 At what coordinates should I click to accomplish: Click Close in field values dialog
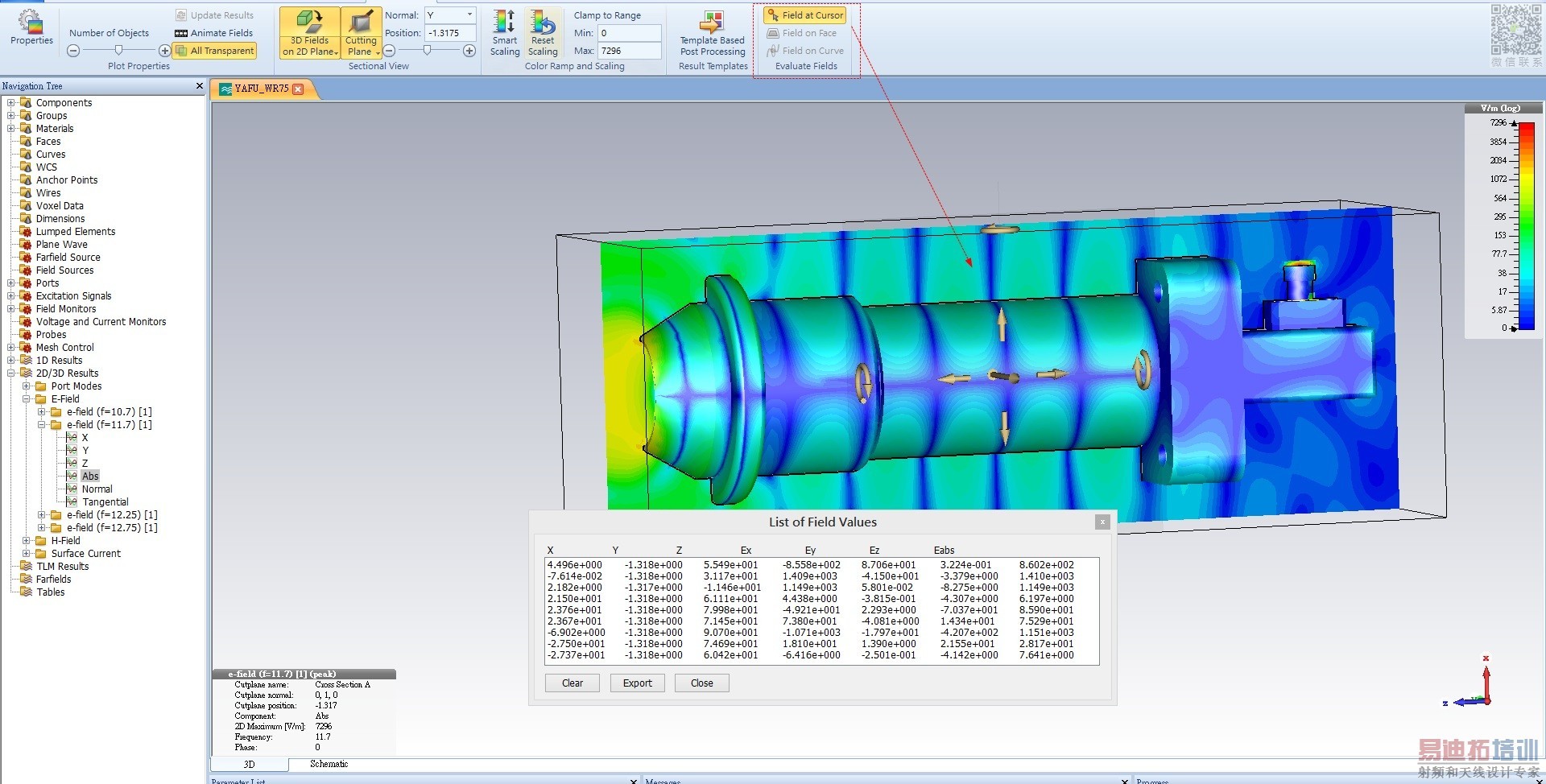(702, 683)
